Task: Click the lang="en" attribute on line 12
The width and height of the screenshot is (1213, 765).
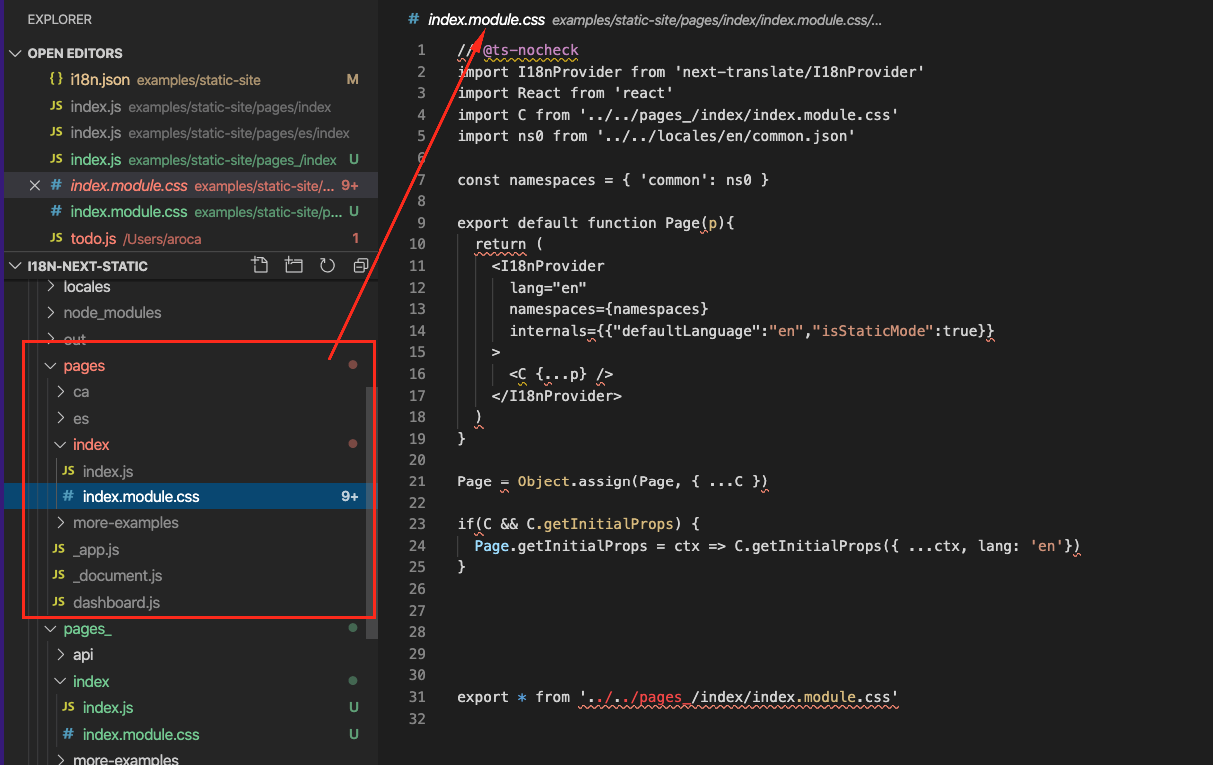Action: point(548,287)
